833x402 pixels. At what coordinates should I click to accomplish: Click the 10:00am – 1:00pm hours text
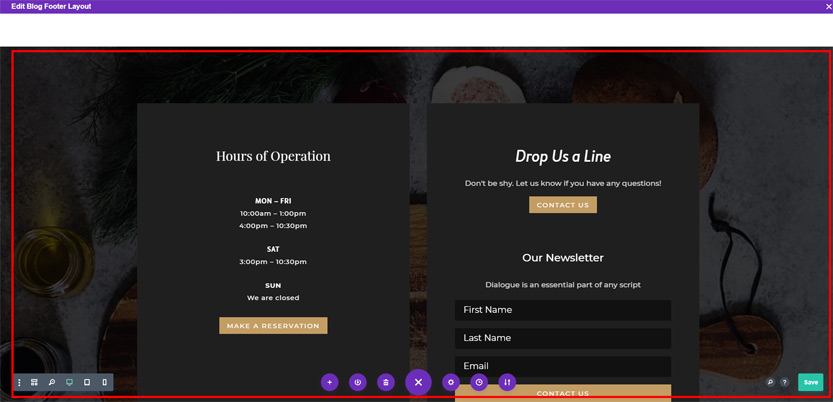[273, 213]
